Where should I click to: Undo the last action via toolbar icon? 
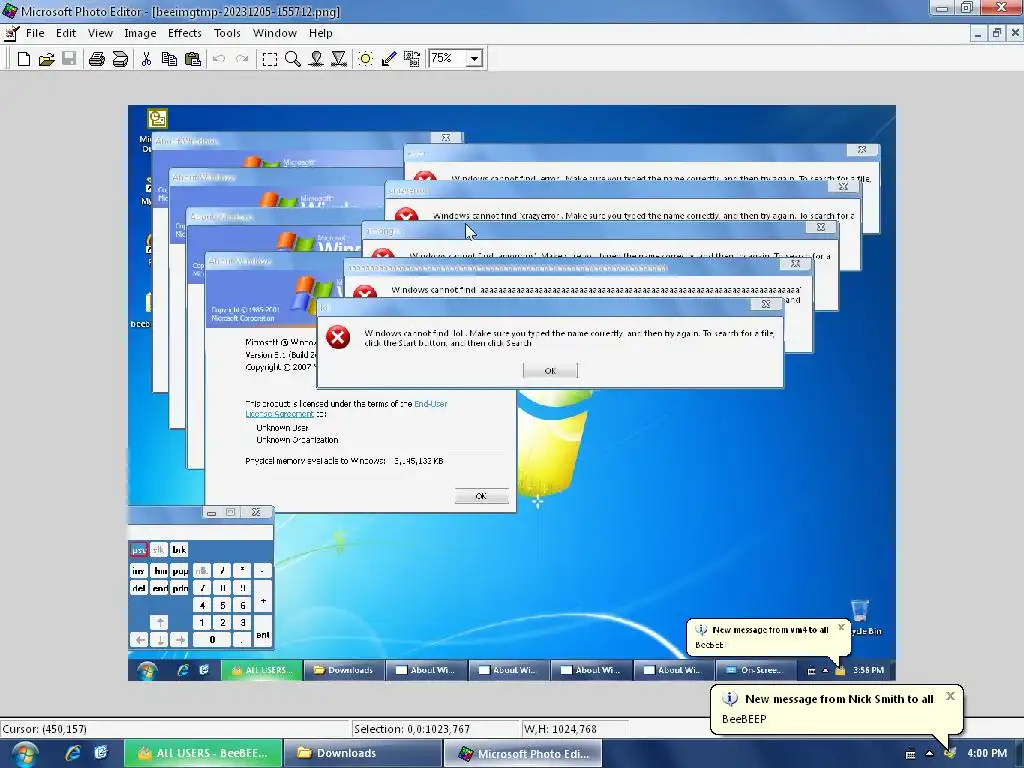tap(219, 59)
